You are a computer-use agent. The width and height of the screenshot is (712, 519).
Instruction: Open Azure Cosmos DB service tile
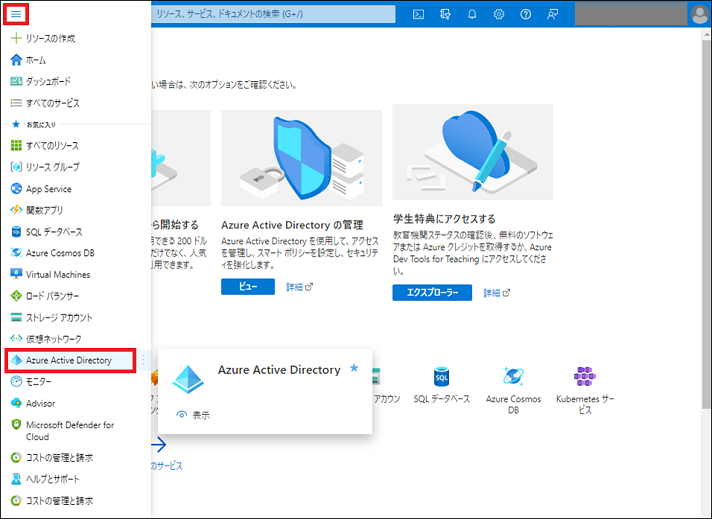tap(513, 390)
